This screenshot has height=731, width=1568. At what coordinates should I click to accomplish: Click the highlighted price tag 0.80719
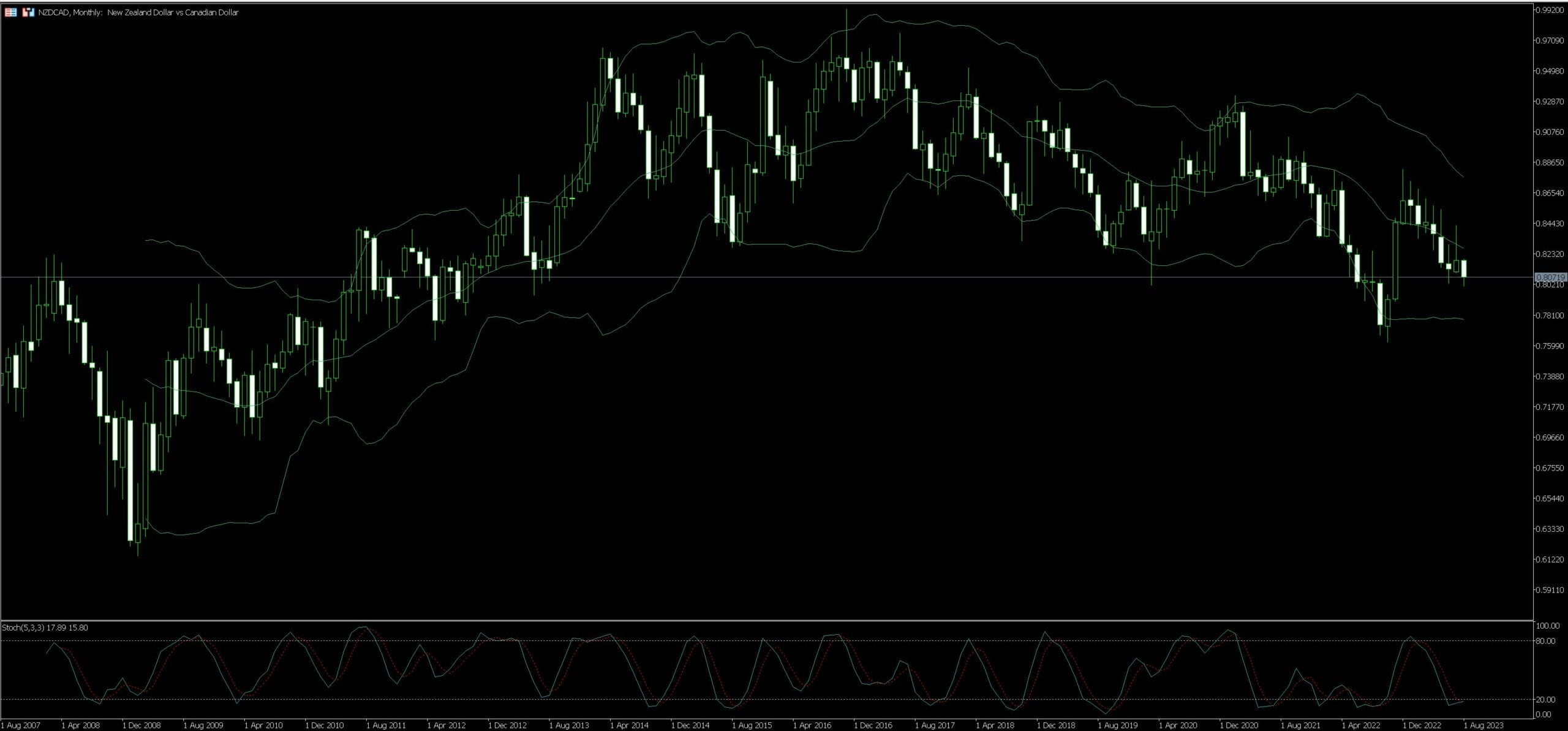1551,278
